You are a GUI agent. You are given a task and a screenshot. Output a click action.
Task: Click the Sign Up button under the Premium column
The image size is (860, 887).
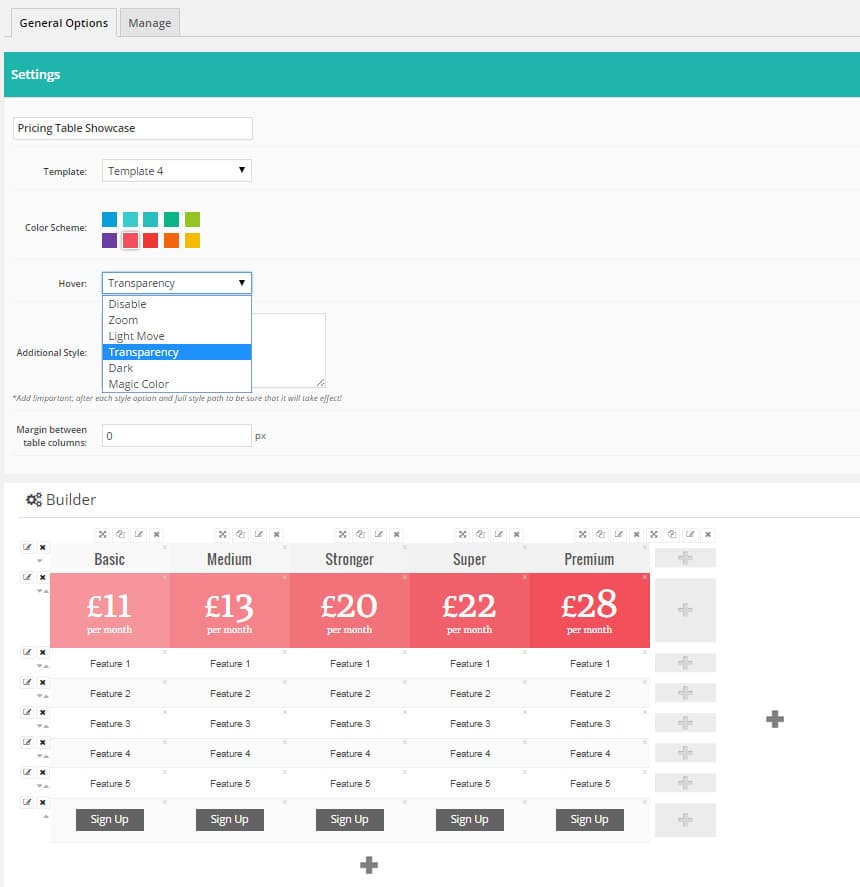pyautogui.click(x=589, y=818)
